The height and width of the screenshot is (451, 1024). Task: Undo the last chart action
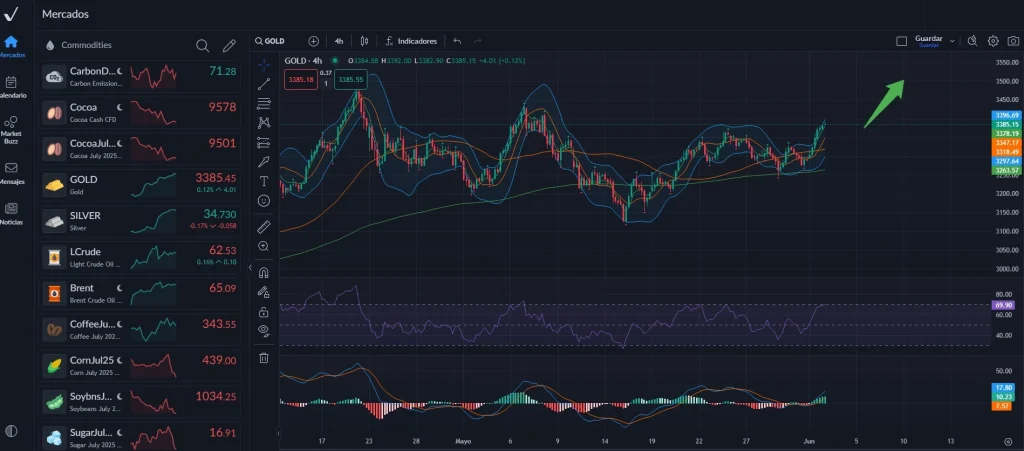(x=457, y=41)
